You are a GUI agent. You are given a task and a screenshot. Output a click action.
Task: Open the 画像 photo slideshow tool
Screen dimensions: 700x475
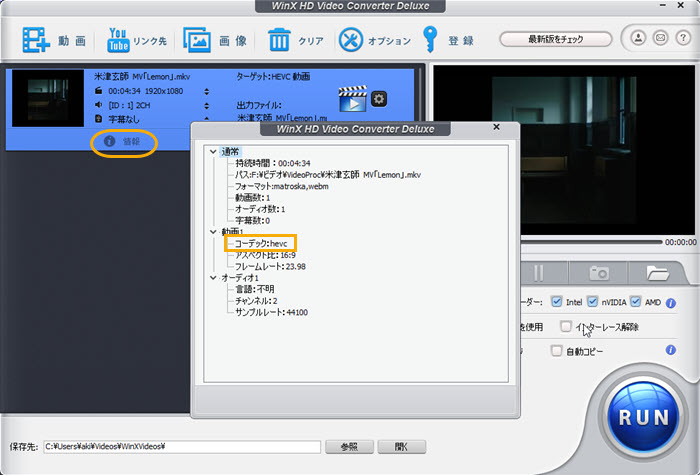coord(215,40)
